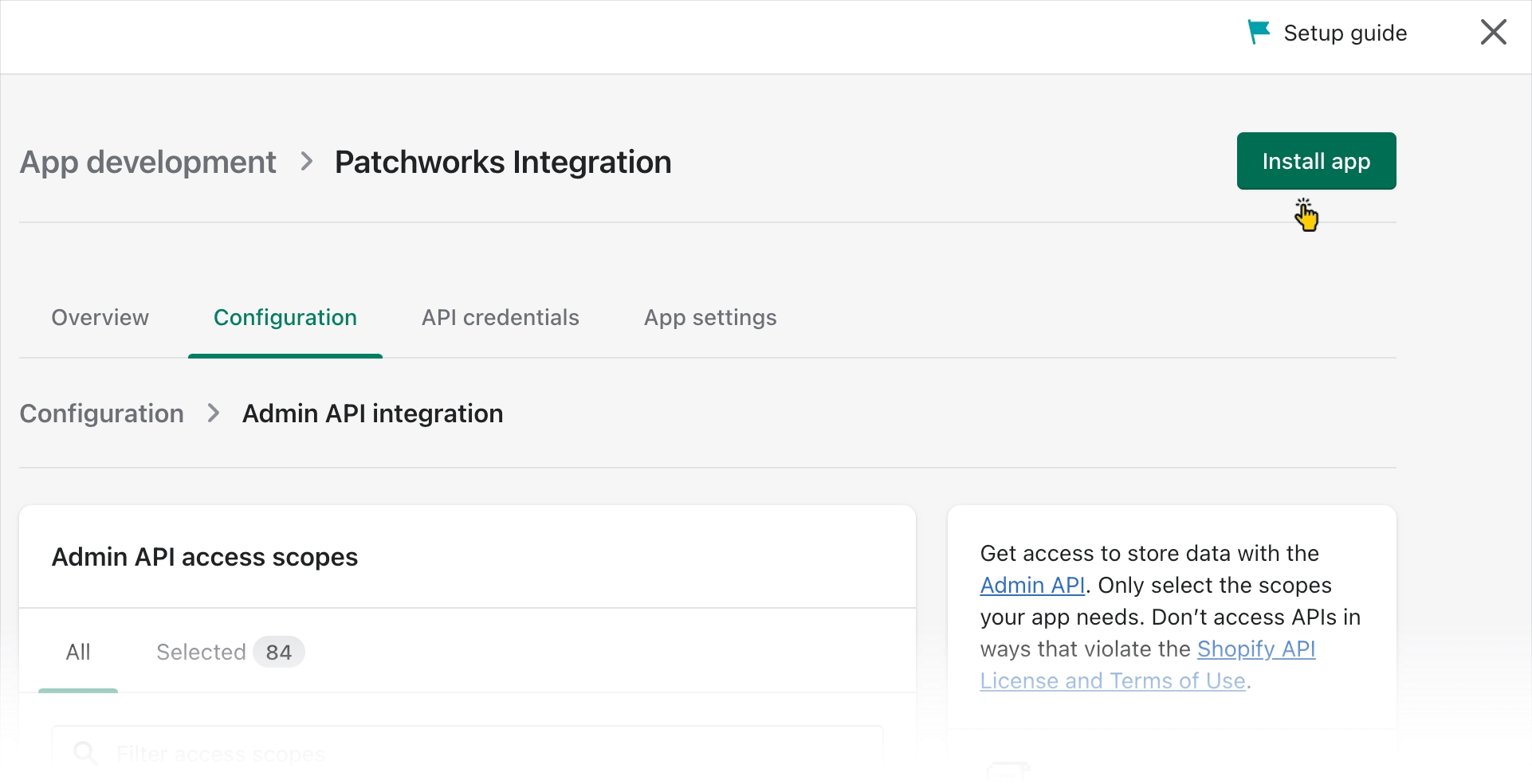Navigate back to App development

point(147,162)
